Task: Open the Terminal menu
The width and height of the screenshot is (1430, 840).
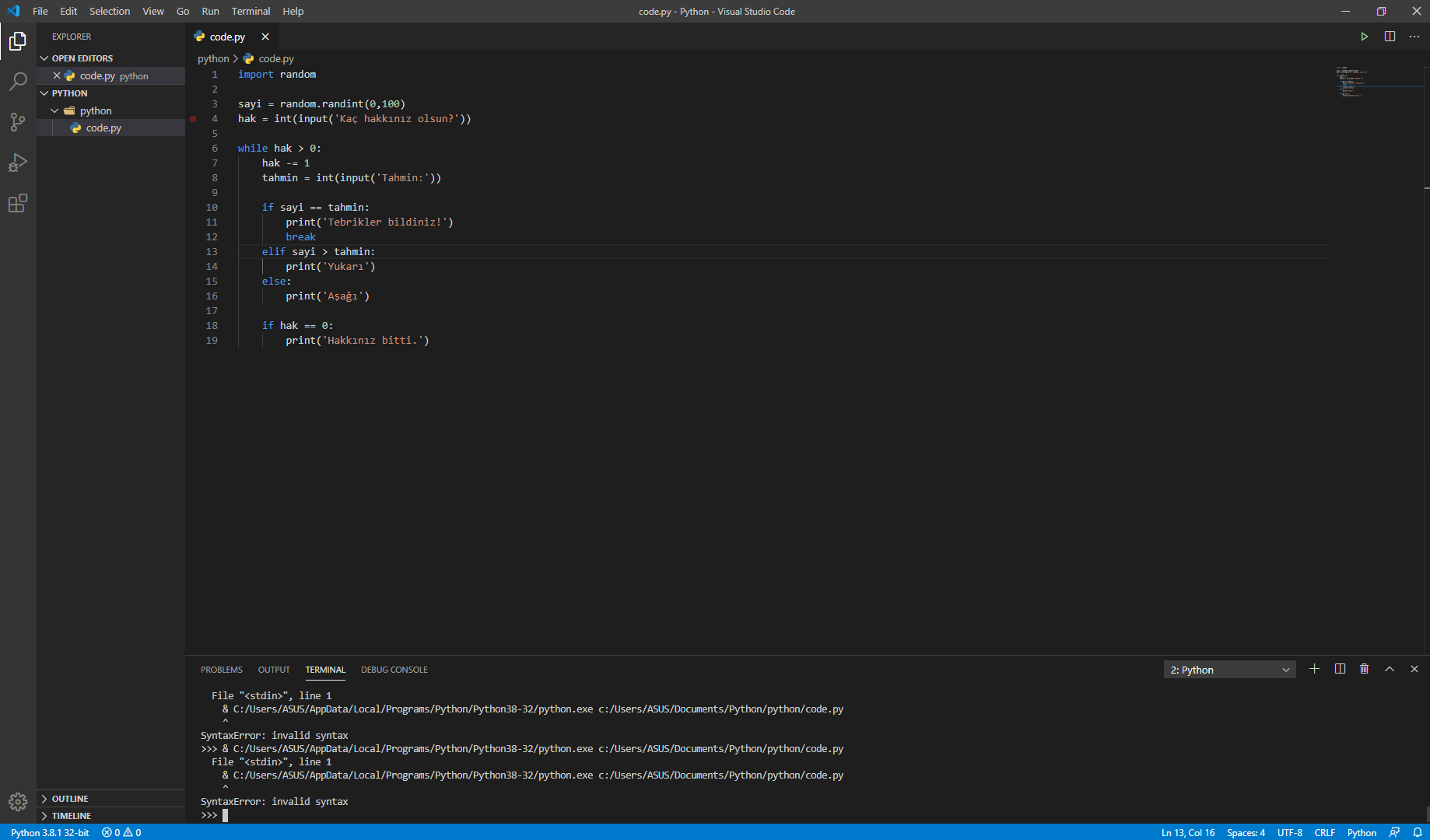Action: pyautogui.click(x=251, y=11)
